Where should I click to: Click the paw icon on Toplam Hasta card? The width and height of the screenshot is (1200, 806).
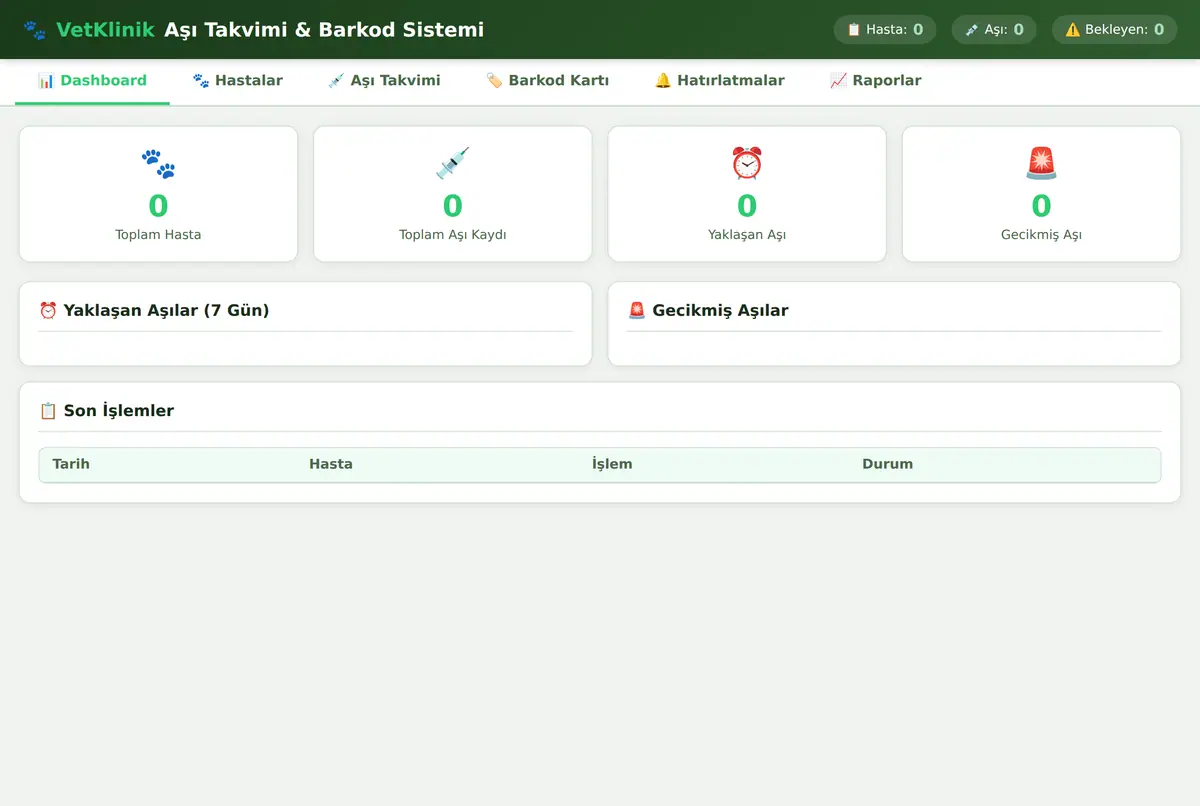(x=158, y=163)
